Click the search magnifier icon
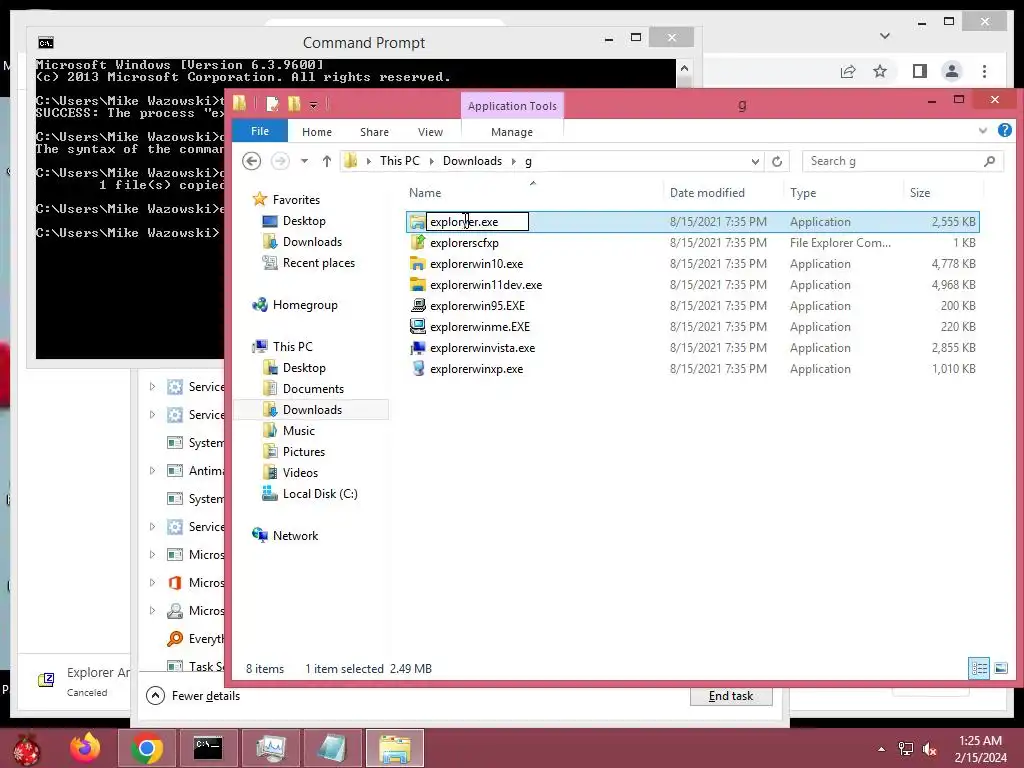This screenshot has height=768, width=1024. [x=989, y=161]
